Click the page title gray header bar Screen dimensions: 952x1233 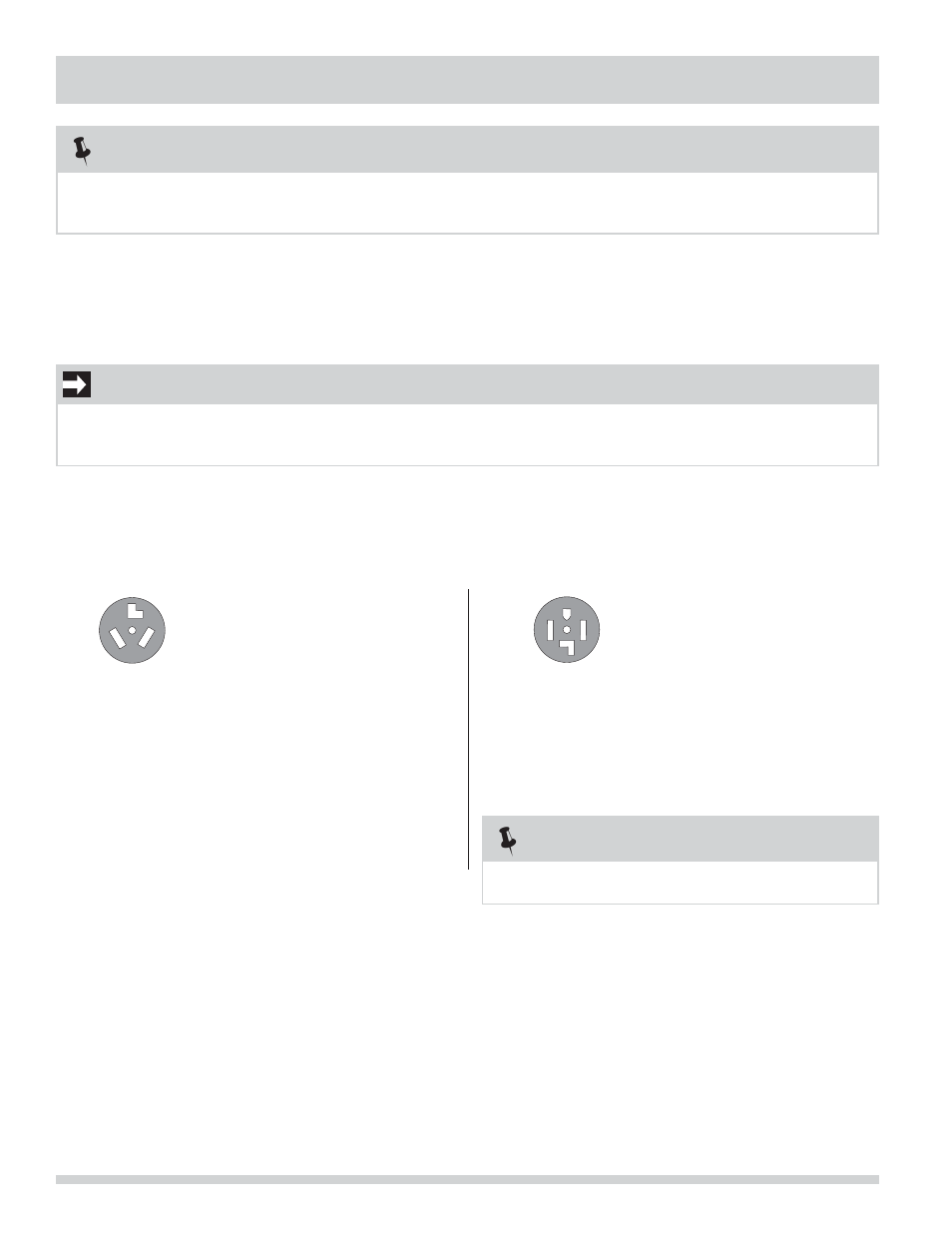pos(467,80)
